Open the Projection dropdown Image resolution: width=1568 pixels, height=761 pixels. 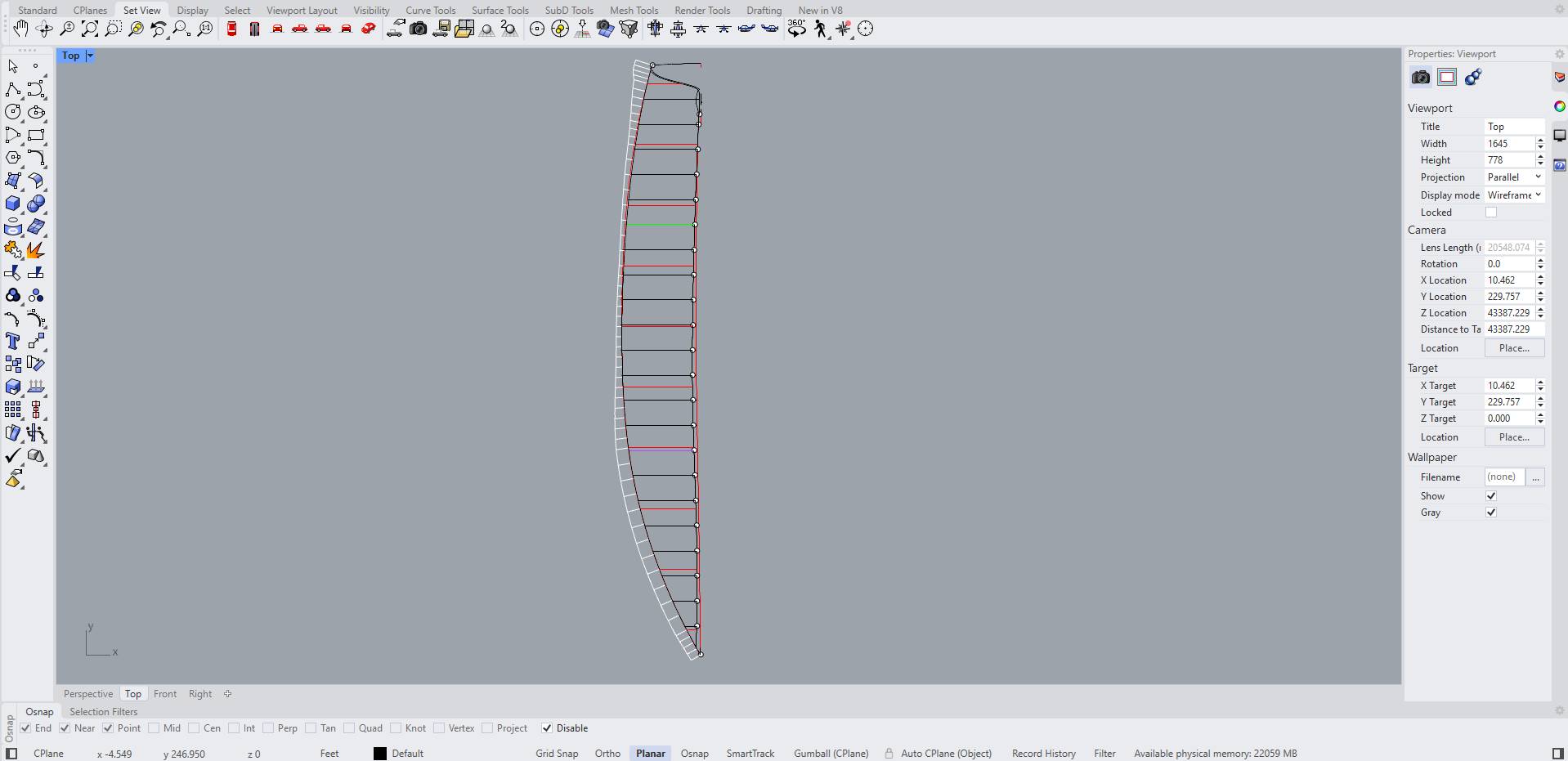(x=1513, y=177)
